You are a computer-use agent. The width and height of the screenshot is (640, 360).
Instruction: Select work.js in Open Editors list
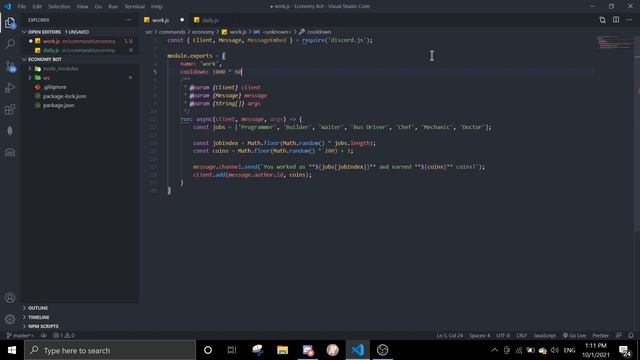coord(79,41)
